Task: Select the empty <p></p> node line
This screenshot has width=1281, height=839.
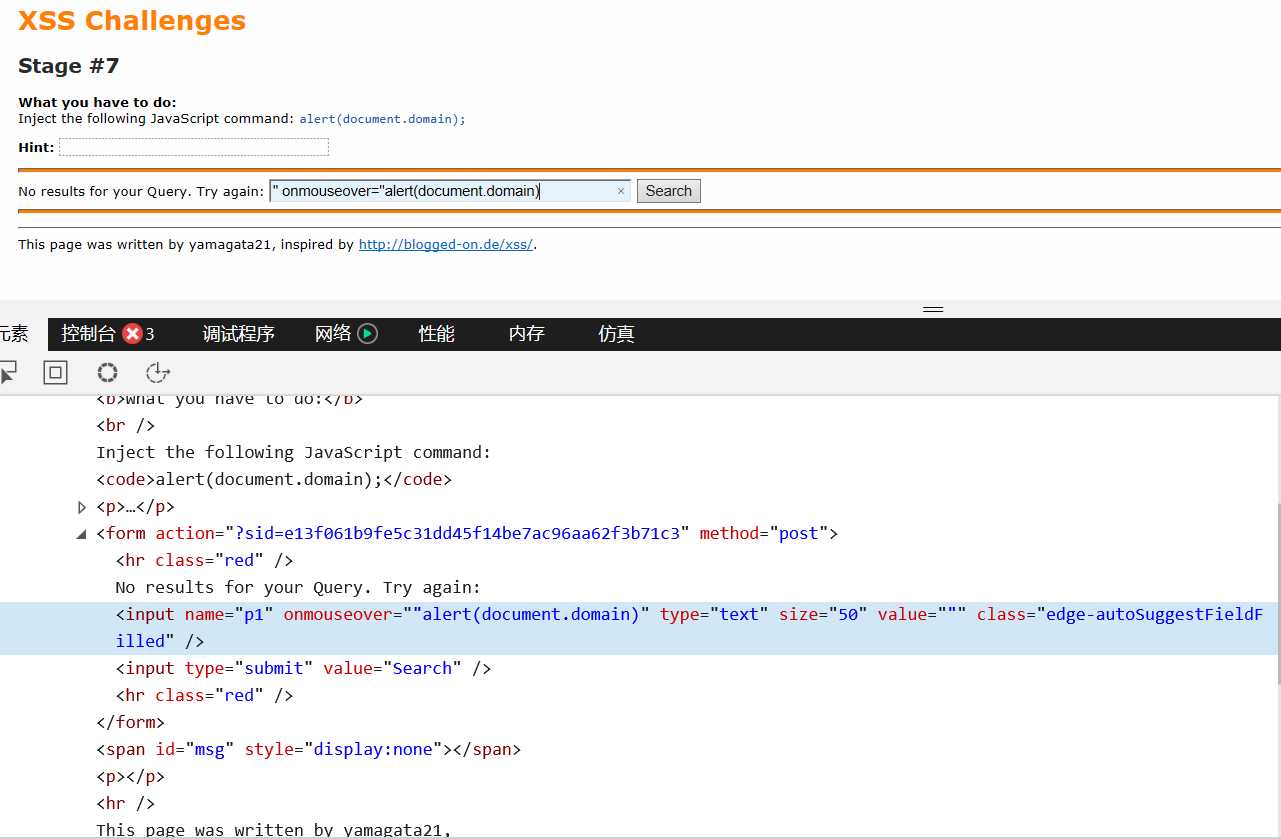Action: pos(130,776)
